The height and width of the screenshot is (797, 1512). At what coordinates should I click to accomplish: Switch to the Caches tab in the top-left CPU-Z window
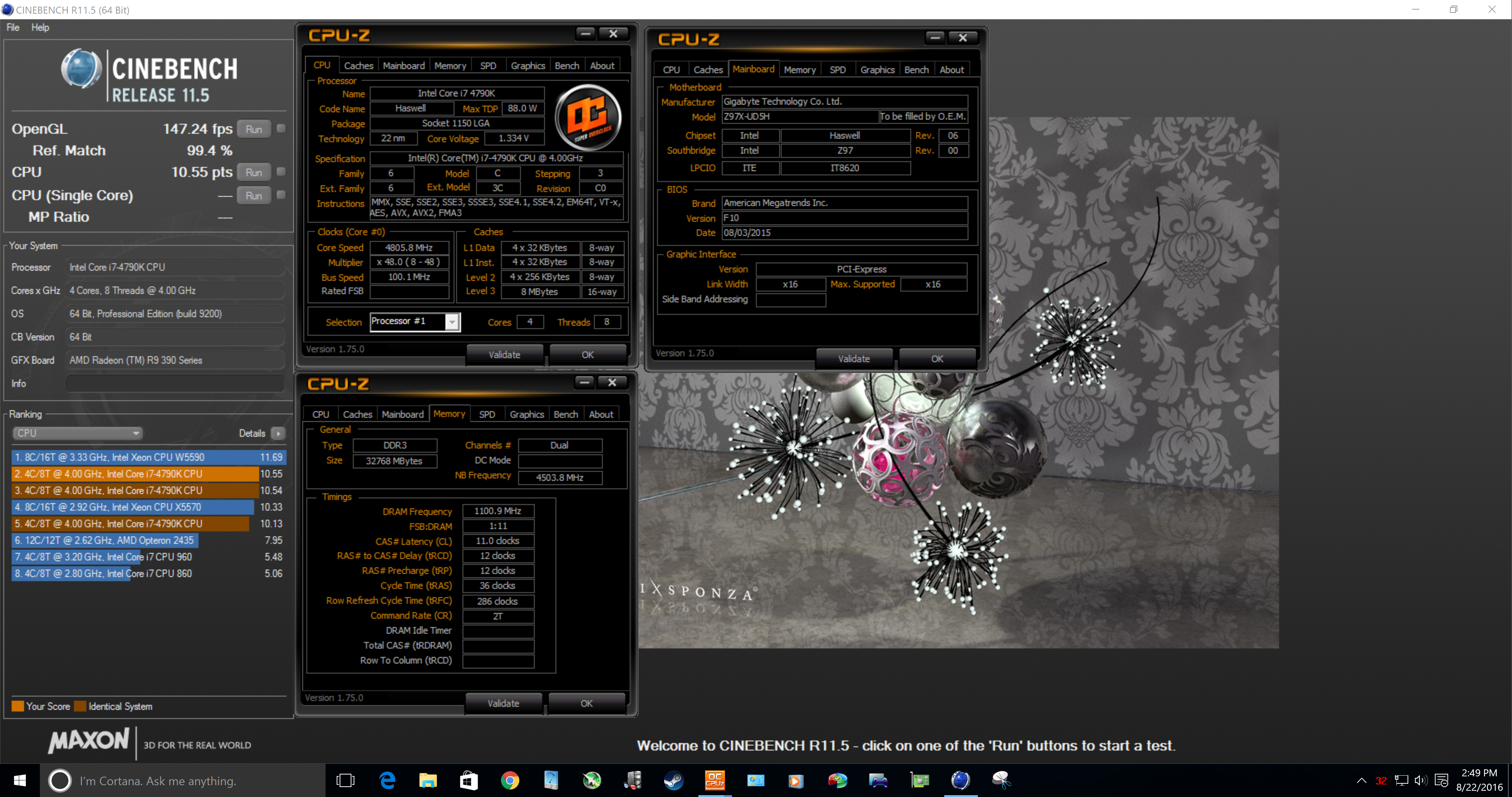358,66
